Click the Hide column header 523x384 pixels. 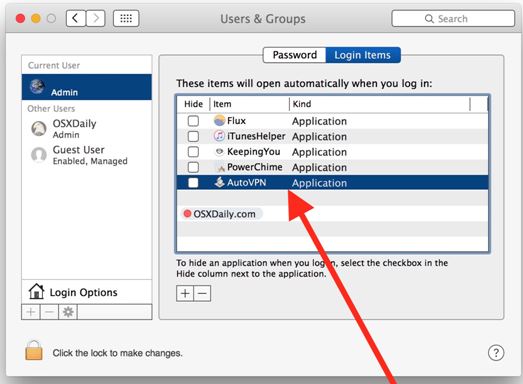click(x=193, y=104)
